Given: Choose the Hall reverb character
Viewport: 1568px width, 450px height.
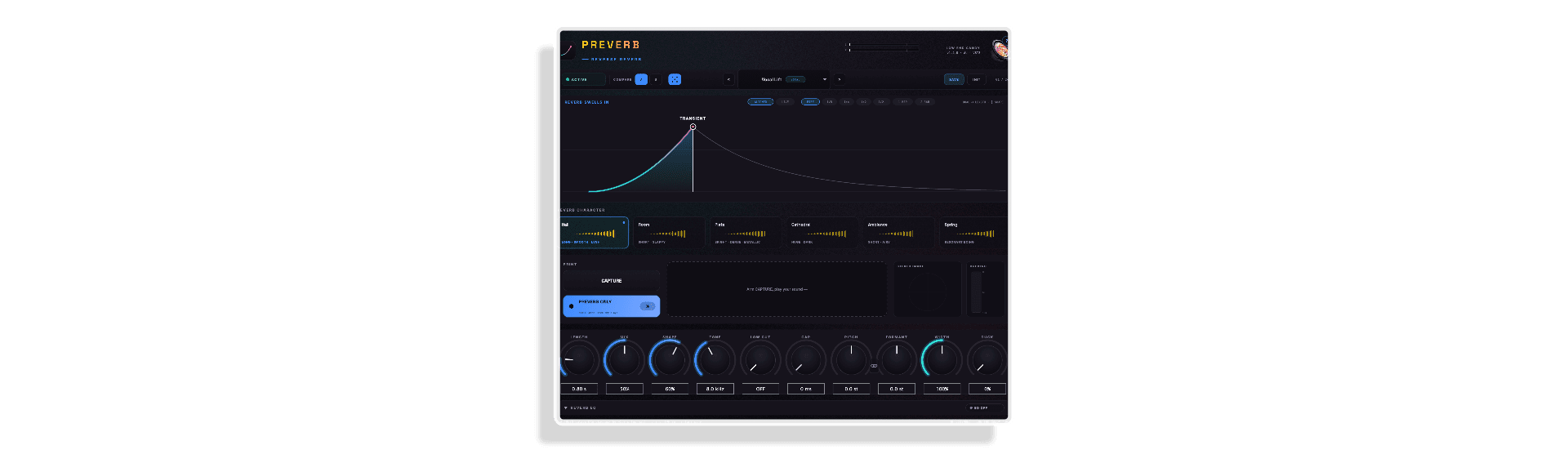Looking at the screenshot, I should 594,233.
